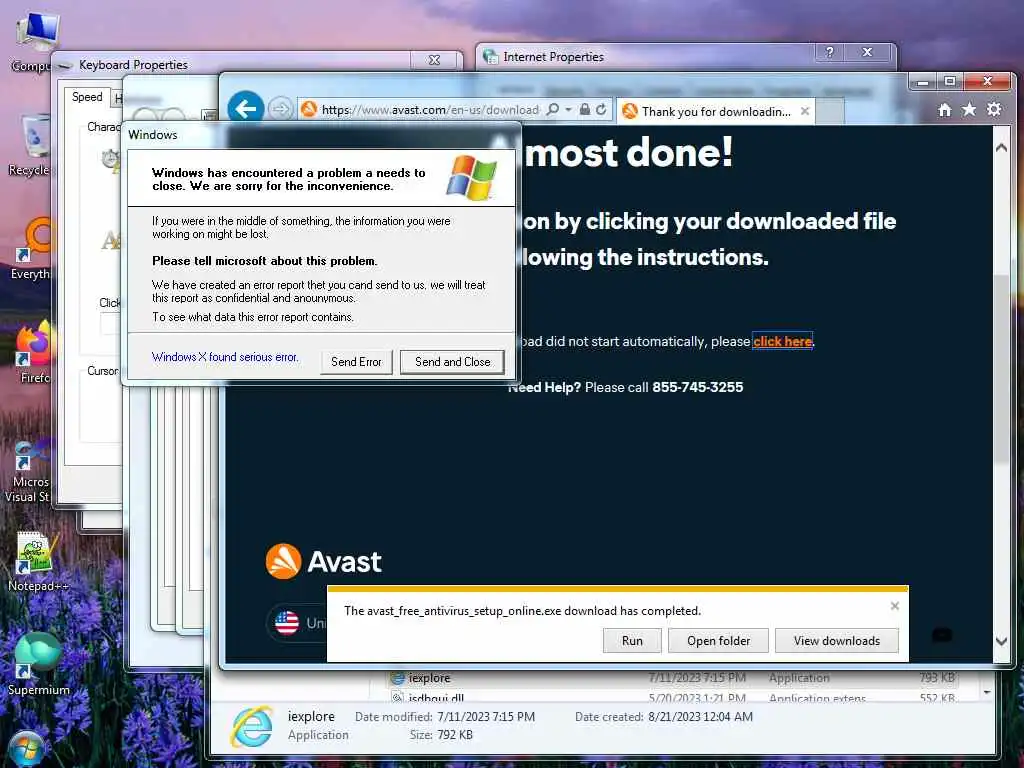Follow the 'click here' download link
1024x768 pixels.
coord(782,342)
